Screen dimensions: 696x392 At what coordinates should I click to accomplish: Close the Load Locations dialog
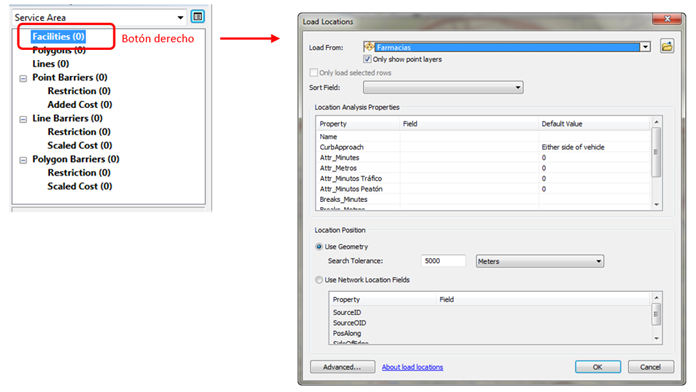click(x=667, y=19)
